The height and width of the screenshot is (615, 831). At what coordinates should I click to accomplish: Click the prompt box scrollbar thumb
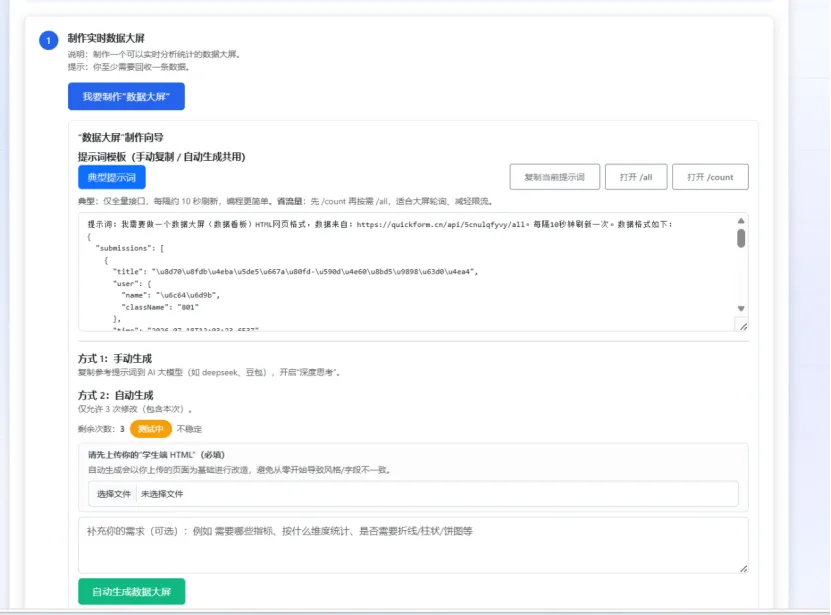pos(741,238)
